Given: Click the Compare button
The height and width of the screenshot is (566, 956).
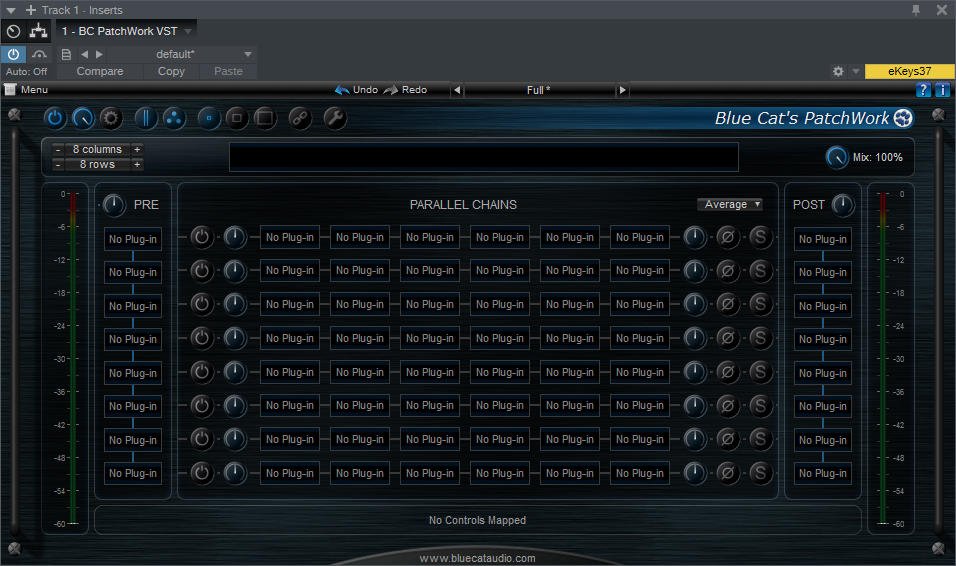Looking at the screenshot, I should tap(100, 71).
